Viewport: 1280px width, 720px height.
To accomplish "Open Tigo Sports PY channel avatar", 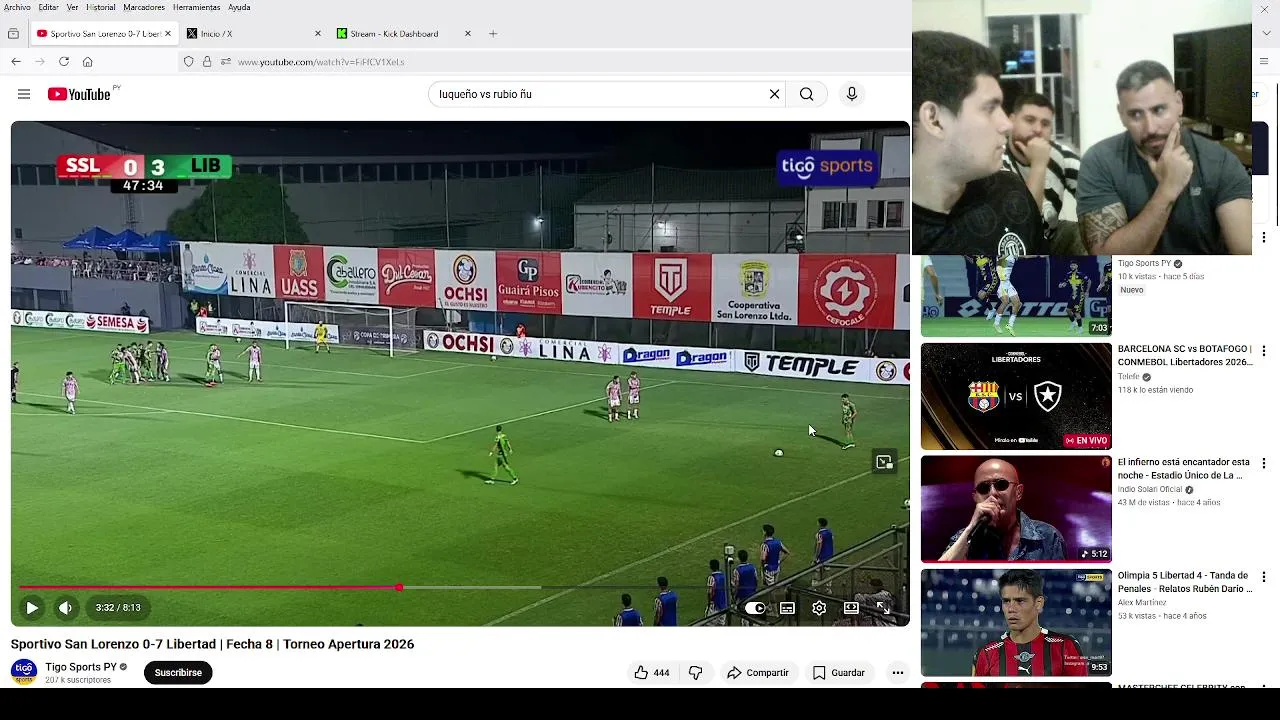I will (x=24, y=672).
